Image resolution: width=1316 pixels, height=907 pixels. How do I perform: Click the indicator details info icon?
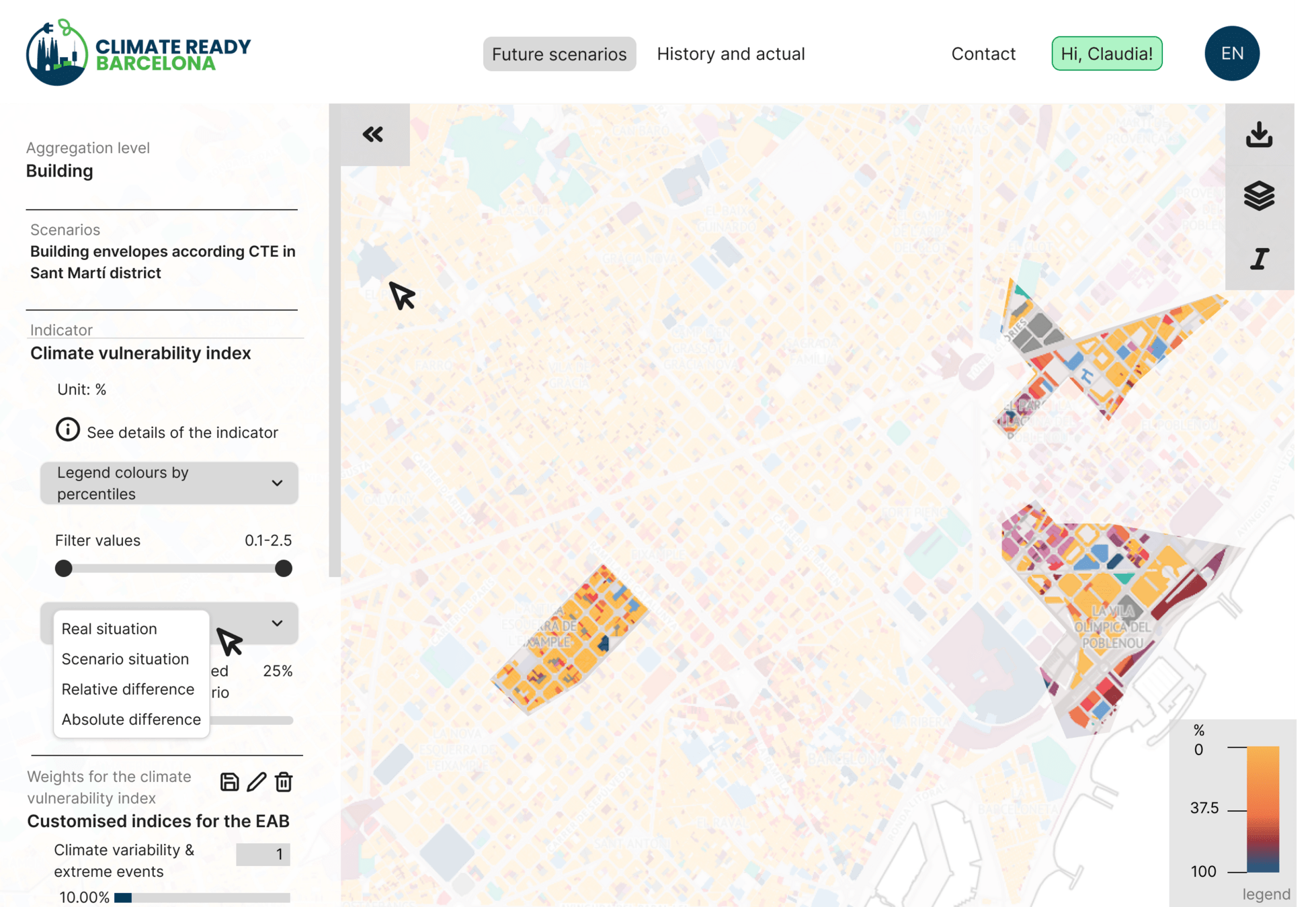click(67, 430)
